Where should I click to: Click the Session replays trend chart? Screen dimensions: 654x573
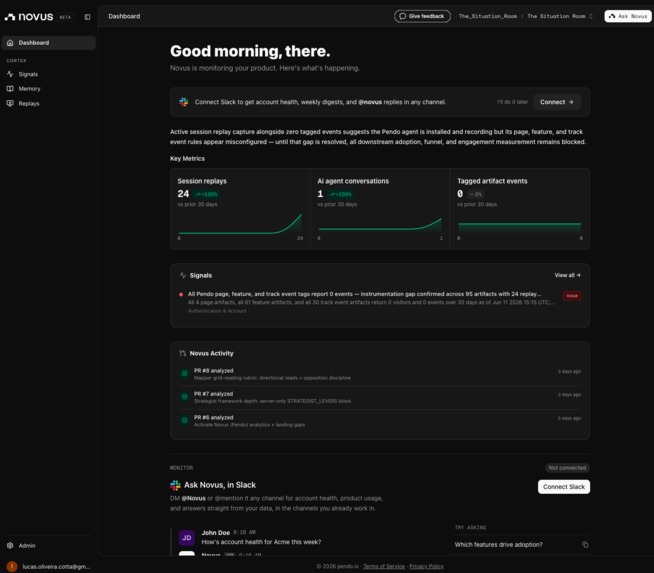pyautogui.click(x=240, y=225)
